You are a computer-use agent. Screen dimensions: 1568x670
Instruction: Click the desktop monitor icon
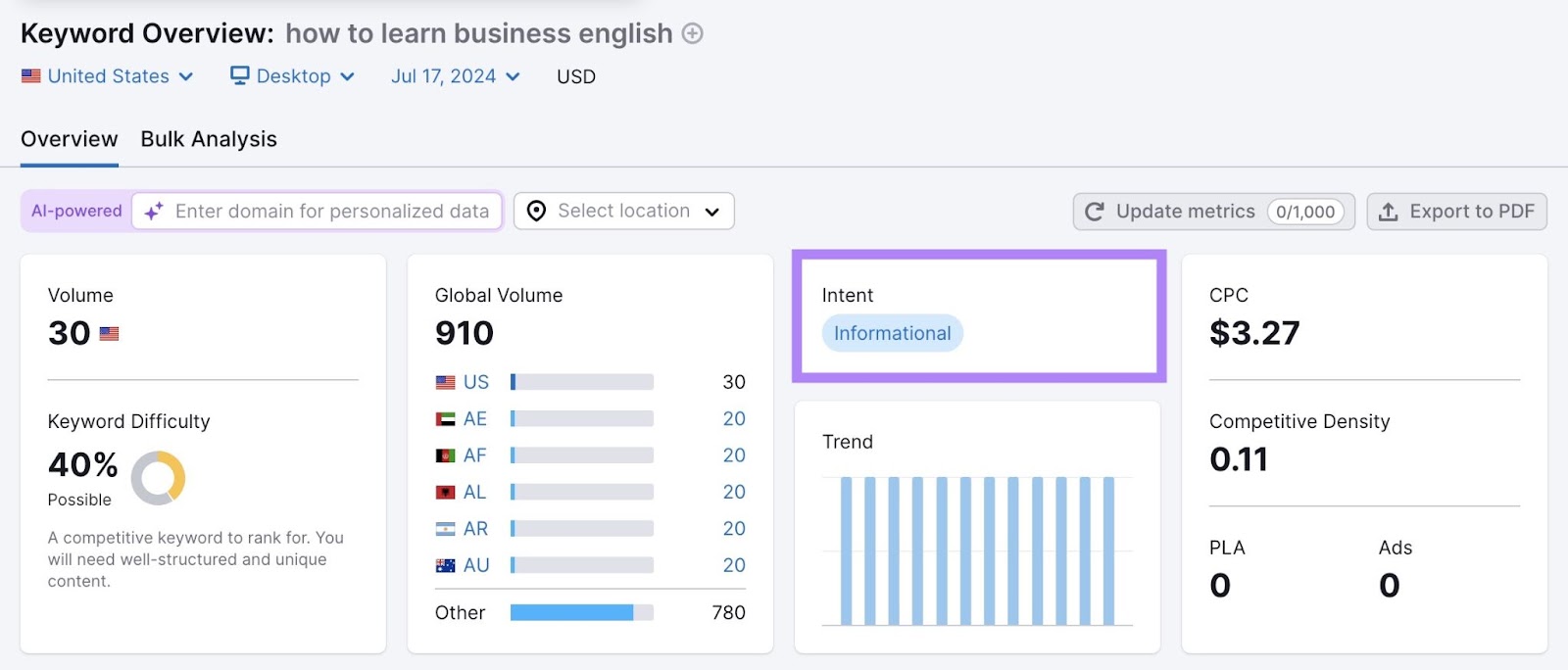point(239,75)
